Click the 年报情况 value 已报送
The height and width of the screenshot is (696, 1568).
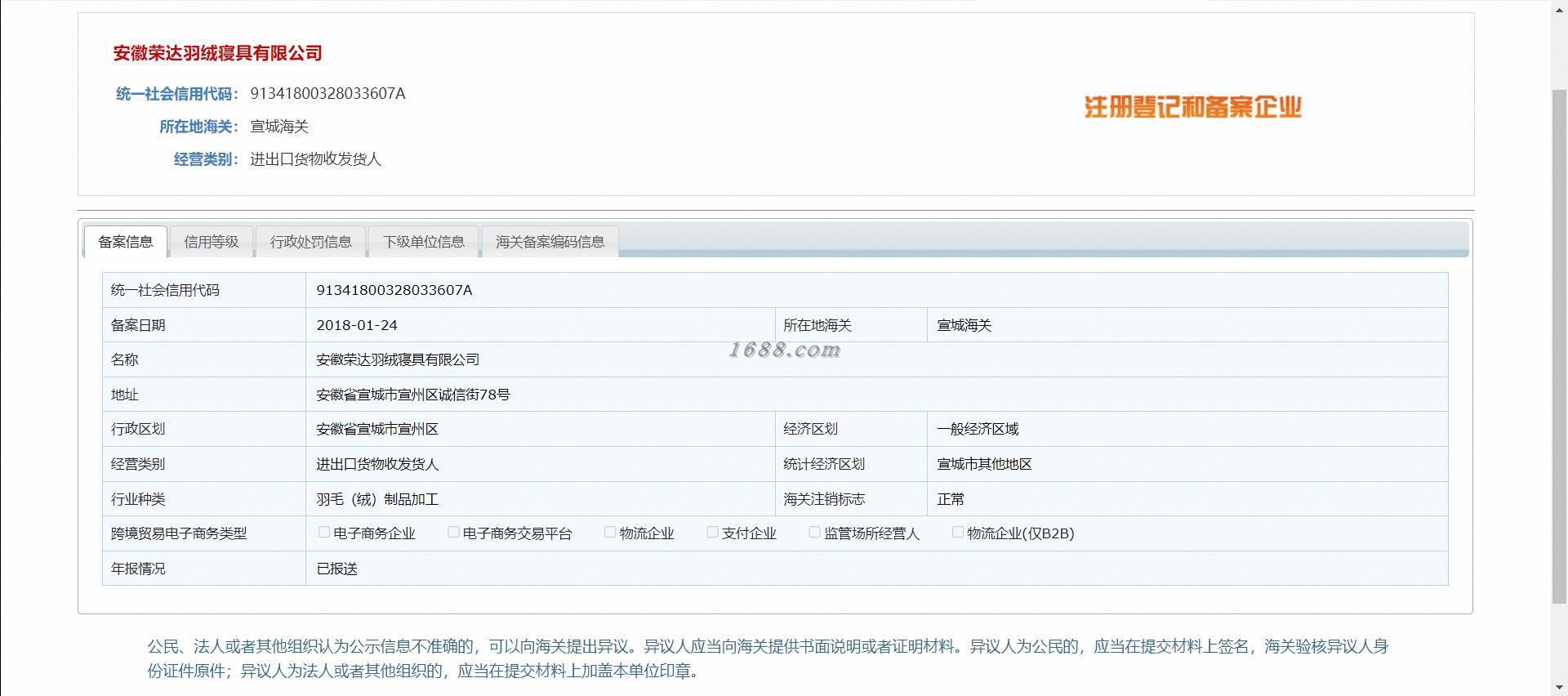pyautogui.click(x=336, y=569)
